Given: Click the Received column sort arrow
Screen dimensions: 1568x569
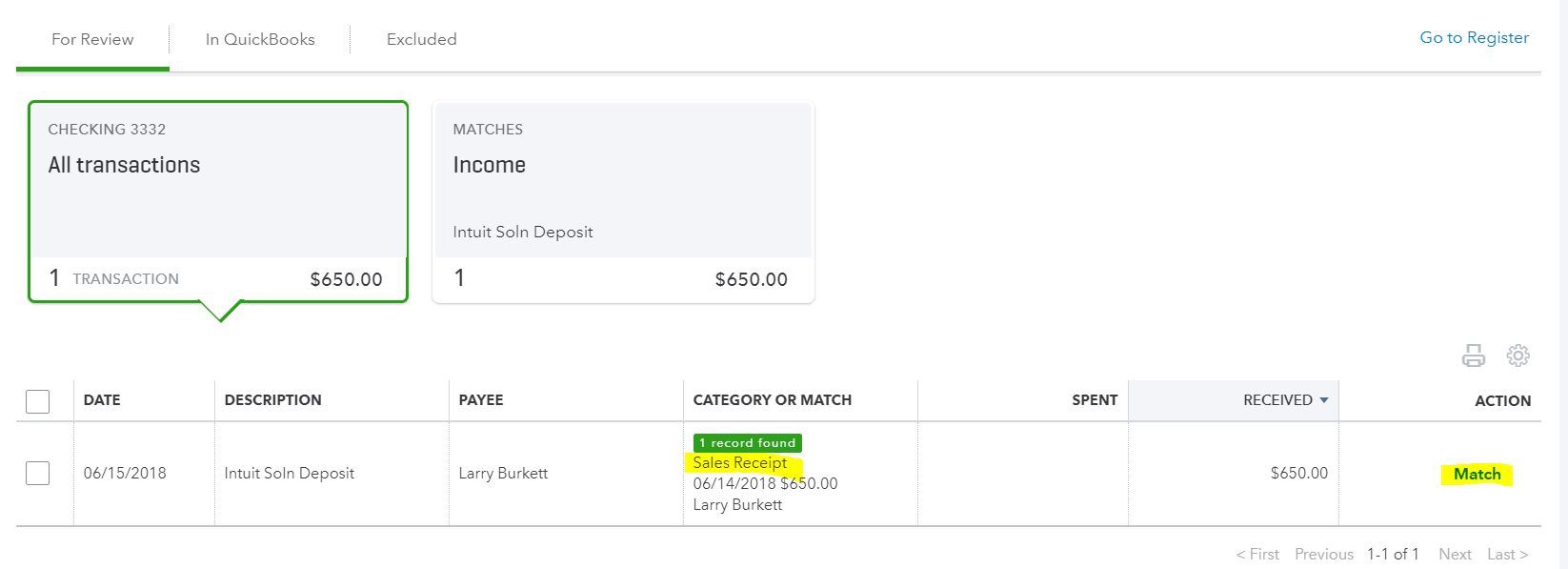Looking at the screenshot, I should coord(1324,400).
